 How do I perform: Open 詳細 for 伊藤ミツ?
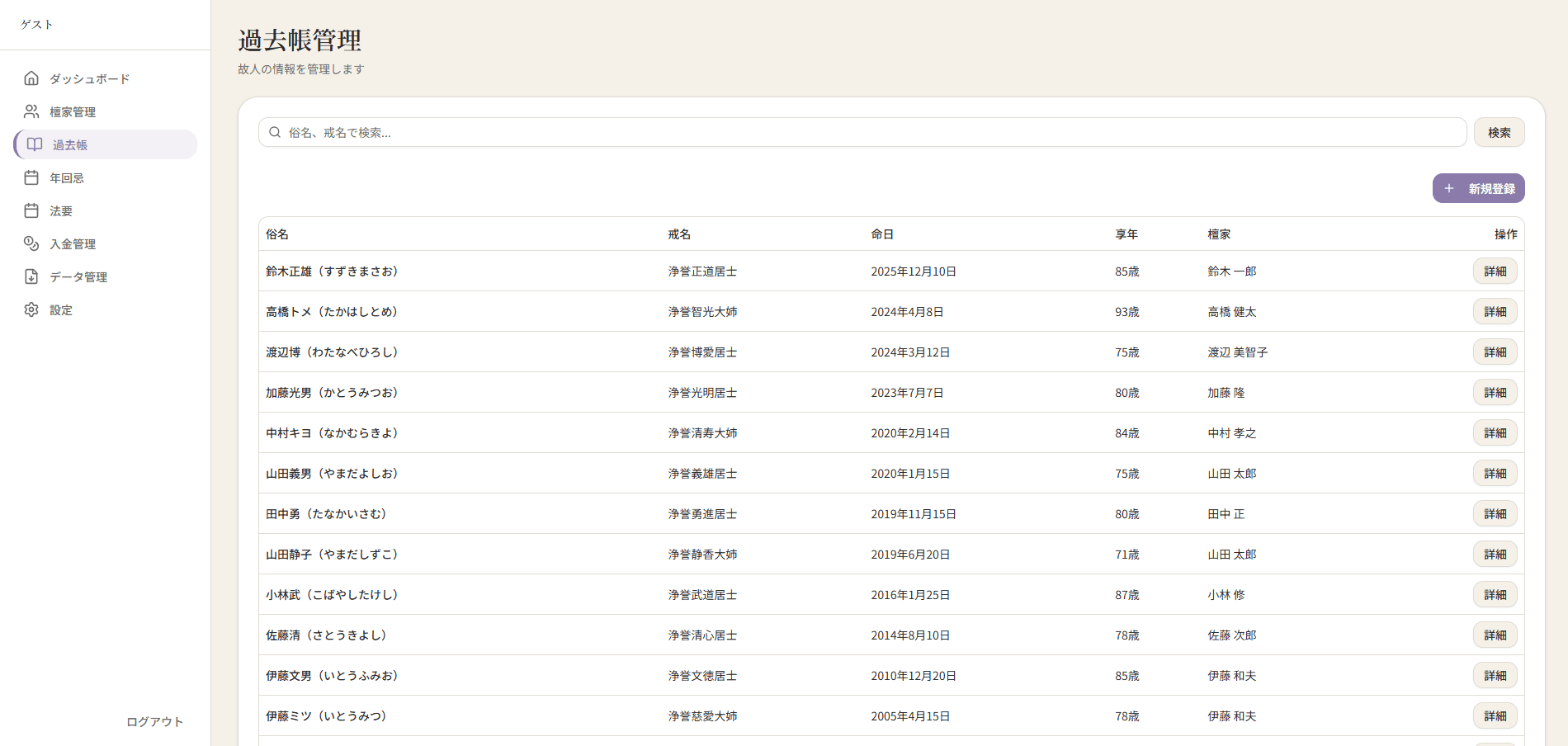tap(1495, 716)
